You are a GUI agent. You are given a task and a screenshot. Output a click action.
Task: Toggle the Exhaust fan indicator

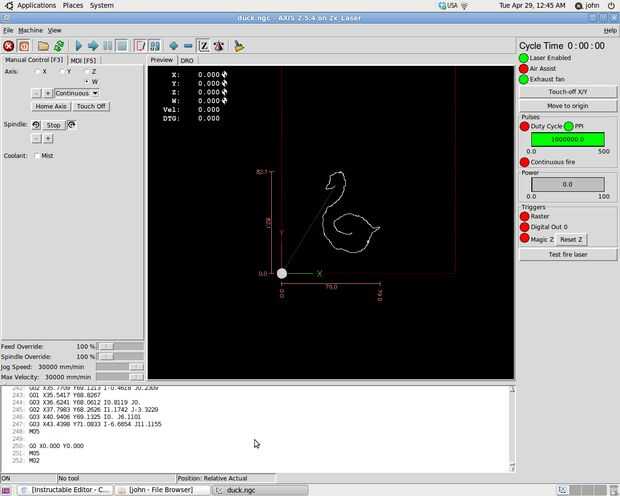pos(524,80)
